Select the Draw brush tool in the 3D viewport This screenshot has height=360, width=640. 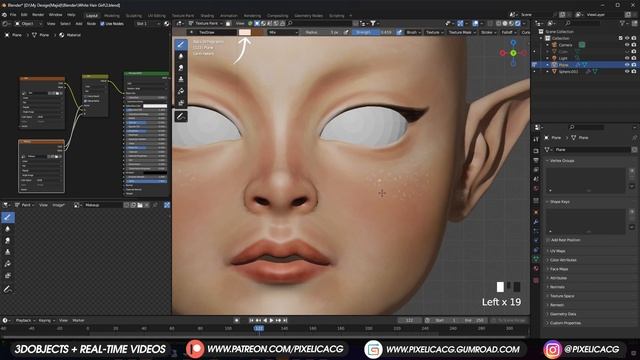click(x=181, y=44)
